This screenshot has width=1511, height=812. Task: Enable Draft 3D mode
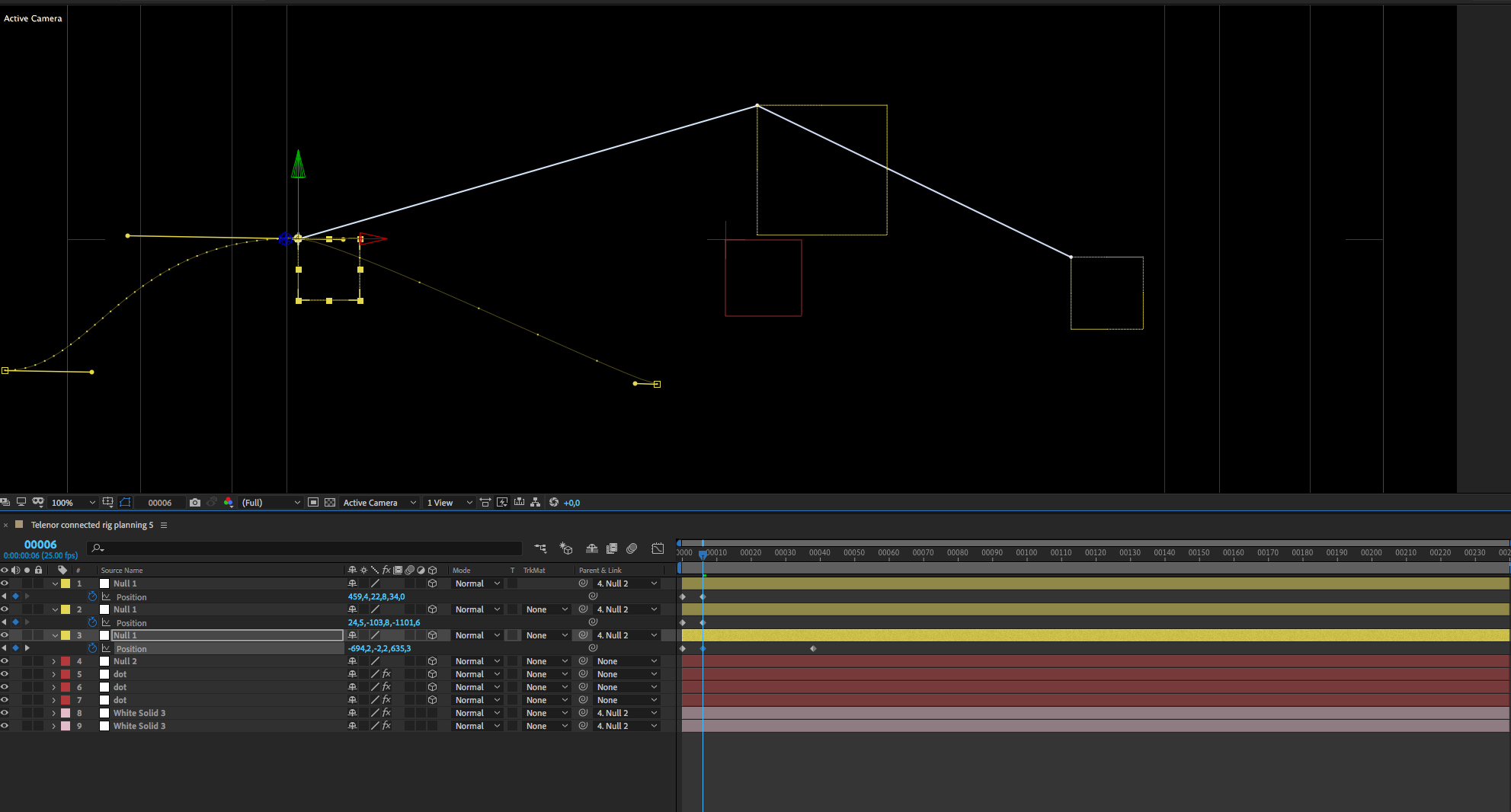tap(566, 548)
